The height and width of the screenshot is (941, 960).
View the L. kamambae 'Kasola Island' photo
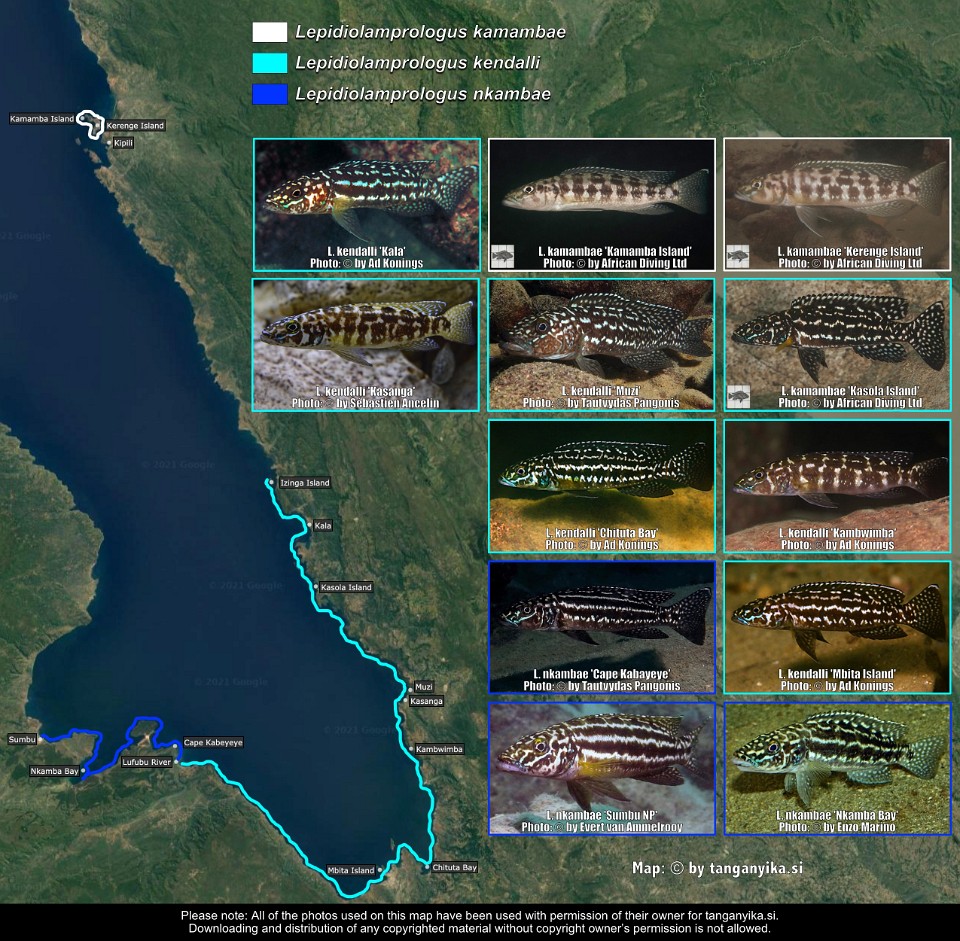pos(838,345)
